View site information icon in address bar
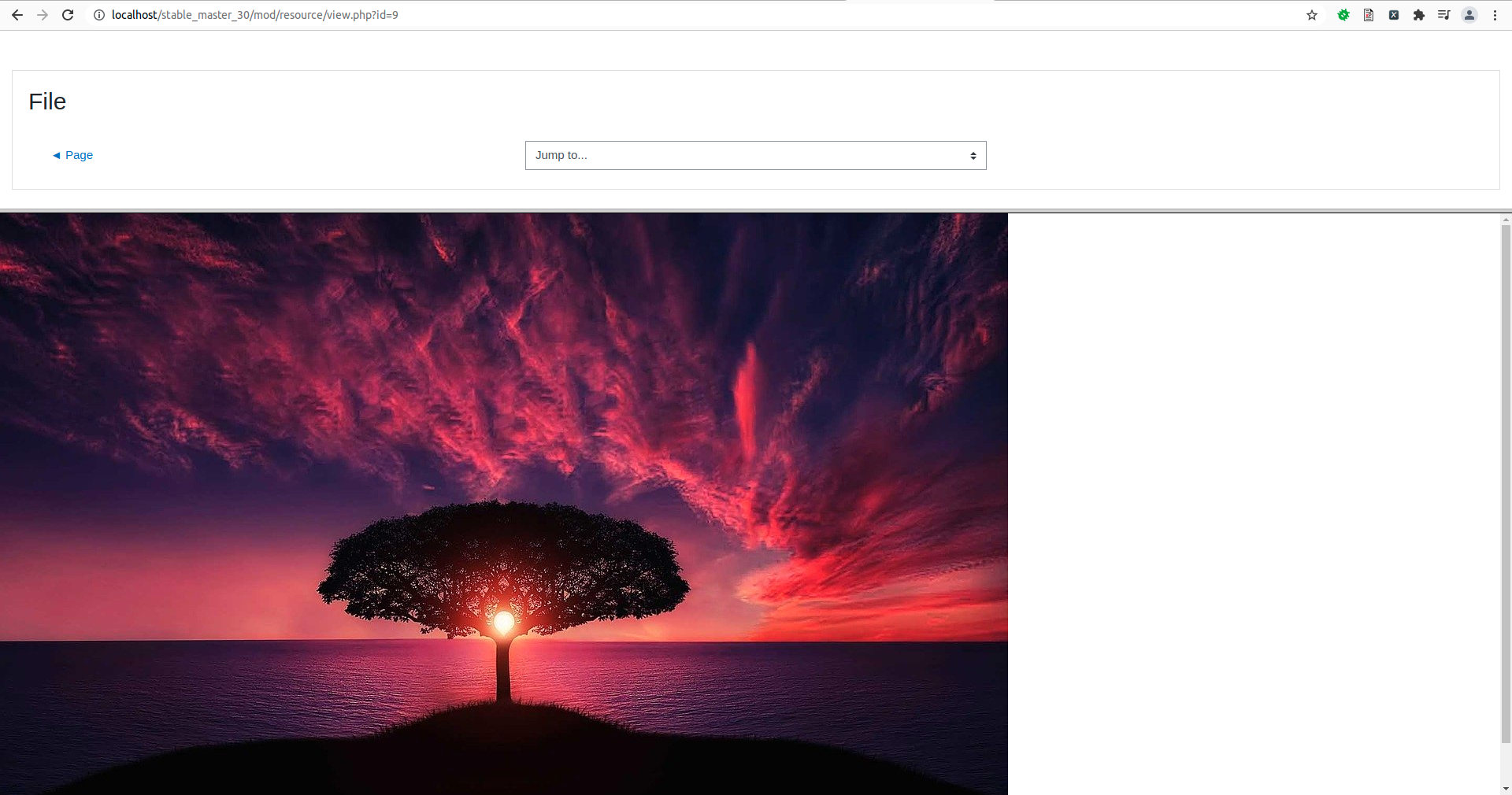 point(99,15)
